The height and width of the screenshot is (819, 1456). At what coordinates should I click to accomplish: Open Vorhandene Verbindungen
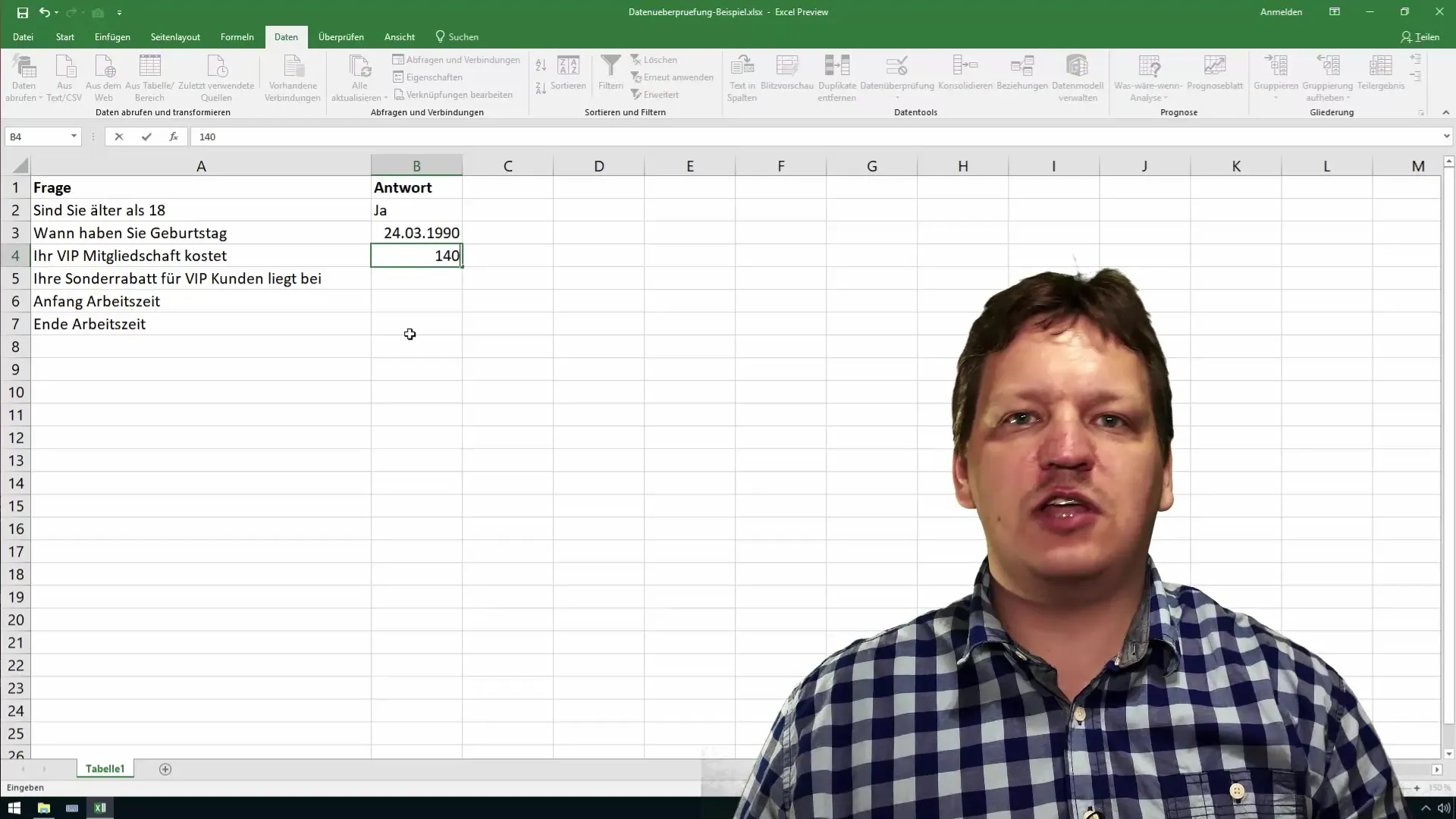[293, 77]
